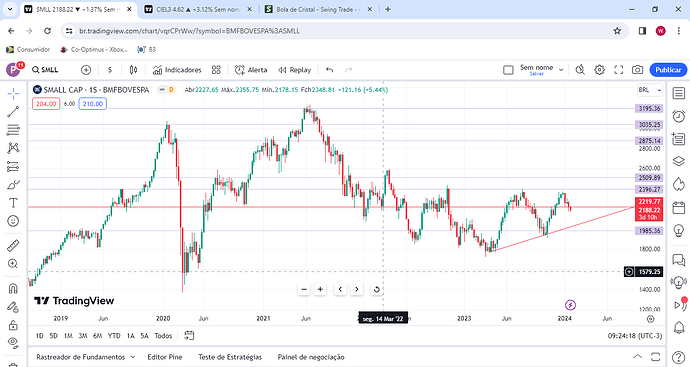Toggle magnet mode for drawings
The width and height of the screenshot is (690, 367).
click(13, 288)
